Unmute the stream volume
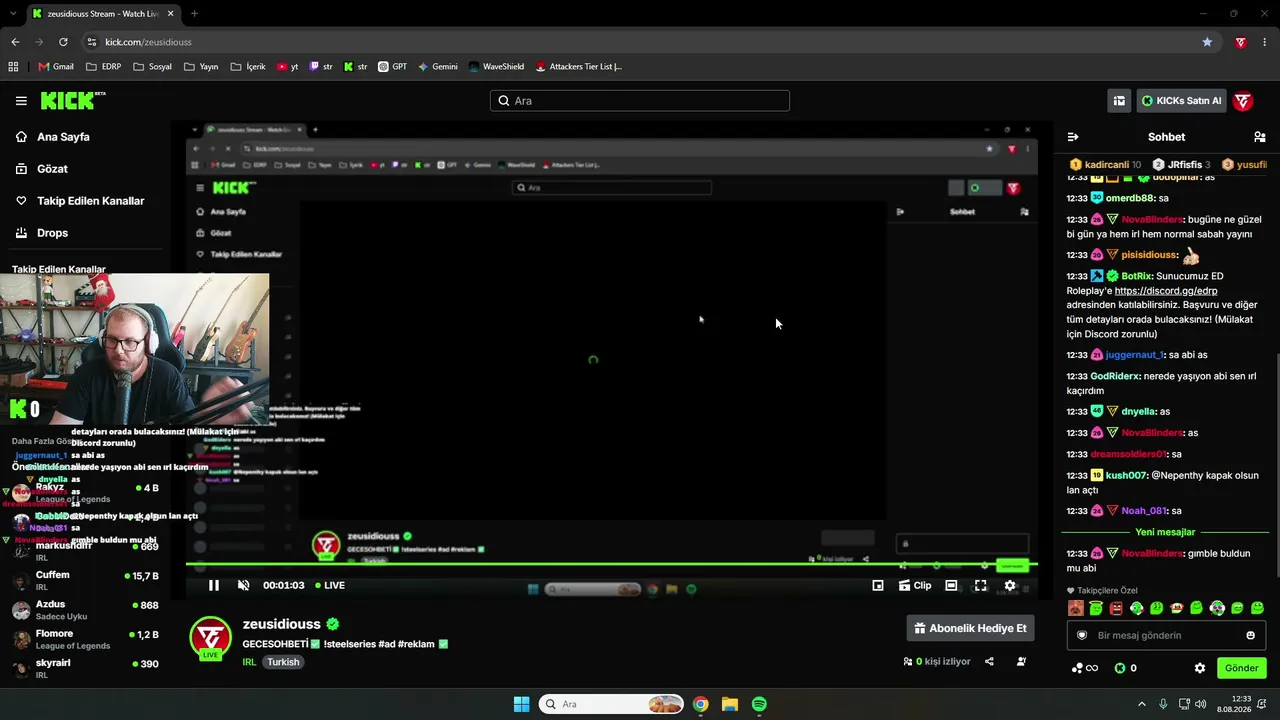1280x720 pixels. [243, 586]
